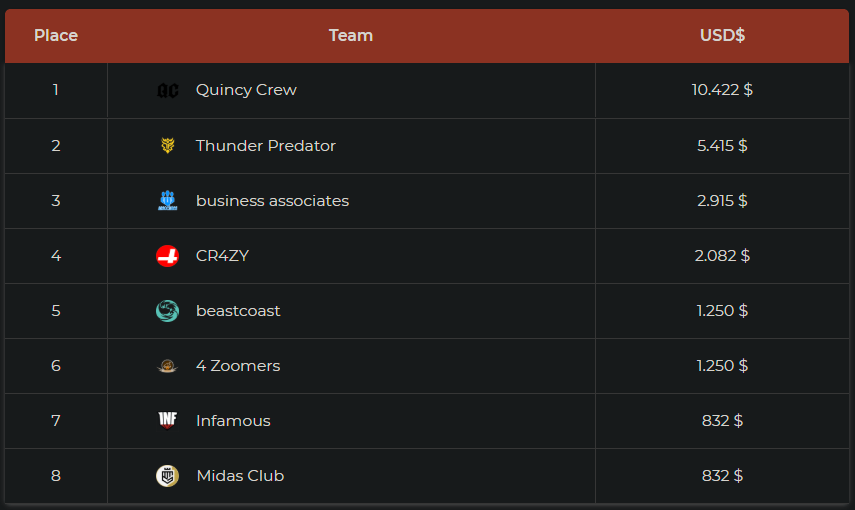This screenshot has width=855, height=510.
Task: Click the Midas Club team name
Action: pos(240,476)
